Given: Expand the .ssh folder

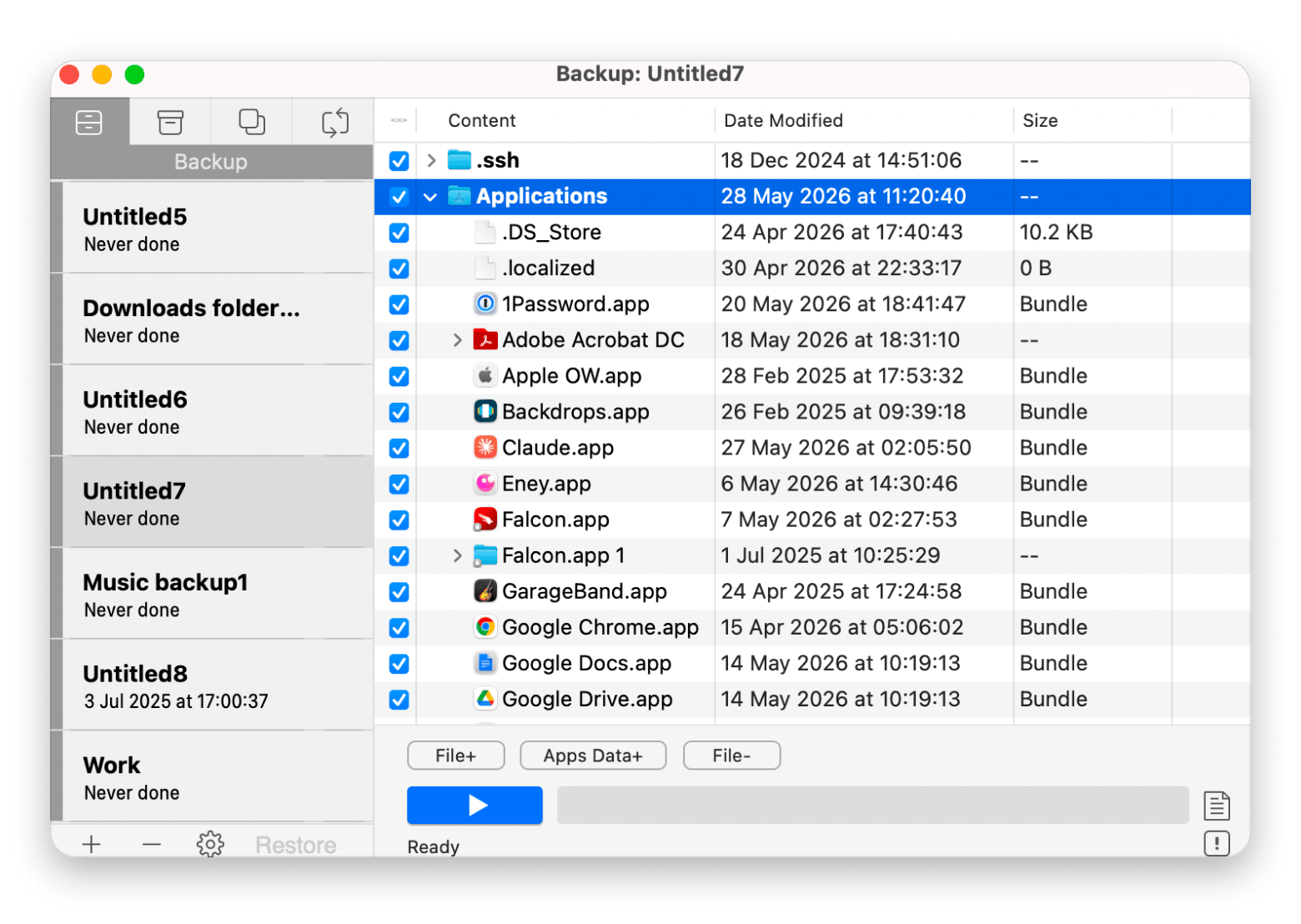Looking at the screenshot, I should [x=431, y=160].
